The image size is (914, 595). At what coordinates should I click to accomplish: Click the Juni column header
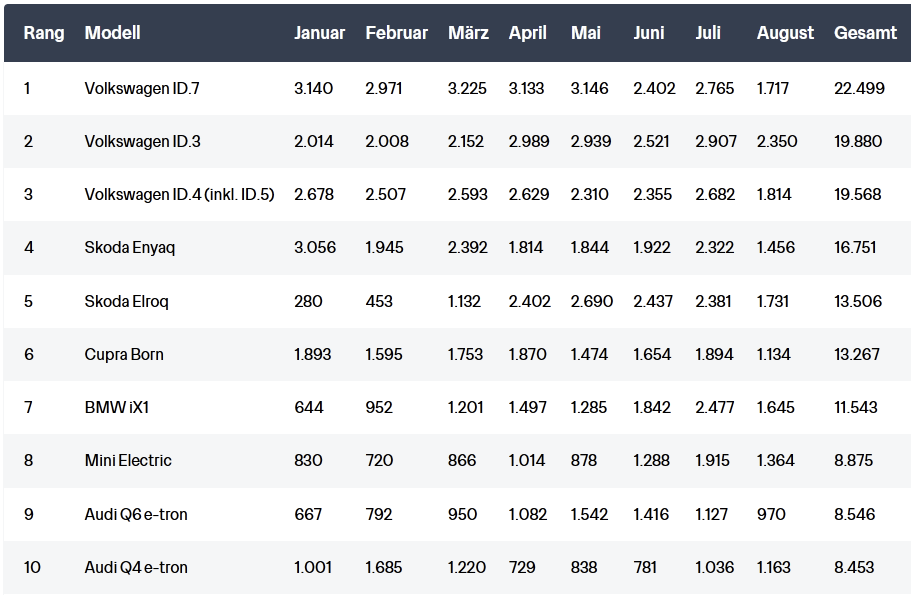click(x=649, y=33)
